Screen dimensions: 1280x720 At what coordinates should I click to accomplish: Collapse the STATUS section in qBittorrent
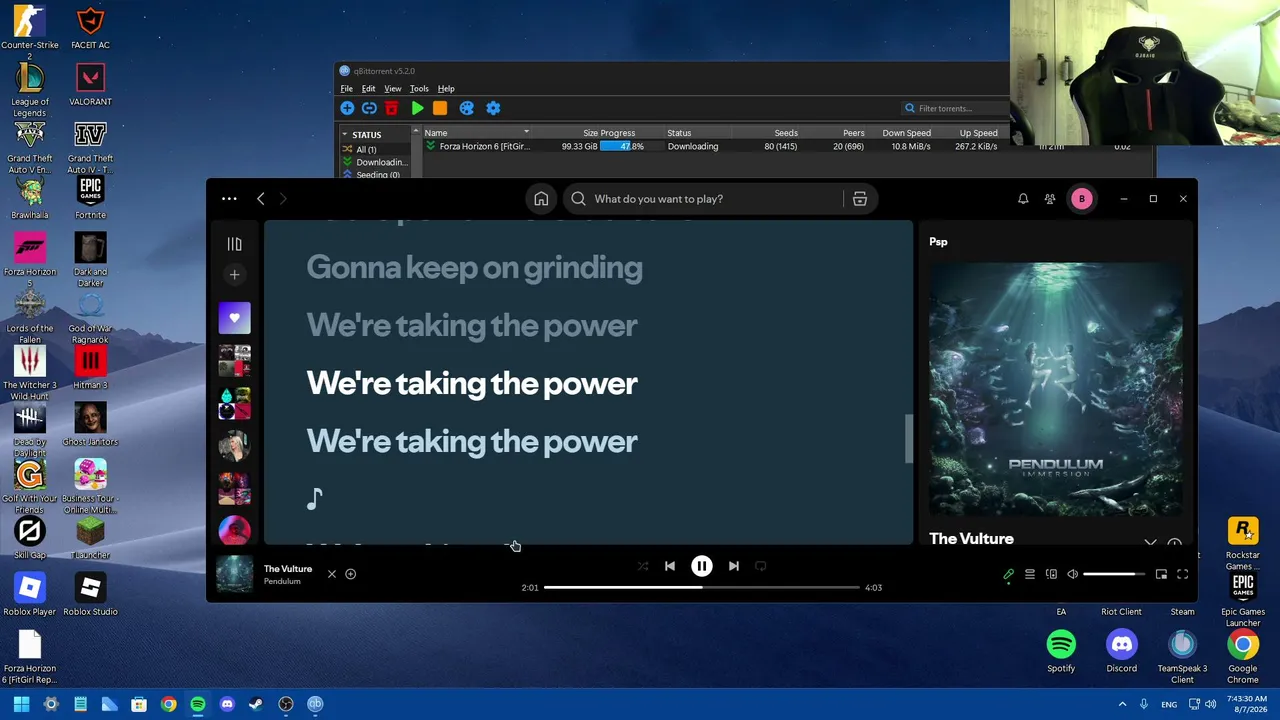pos(345,134)
